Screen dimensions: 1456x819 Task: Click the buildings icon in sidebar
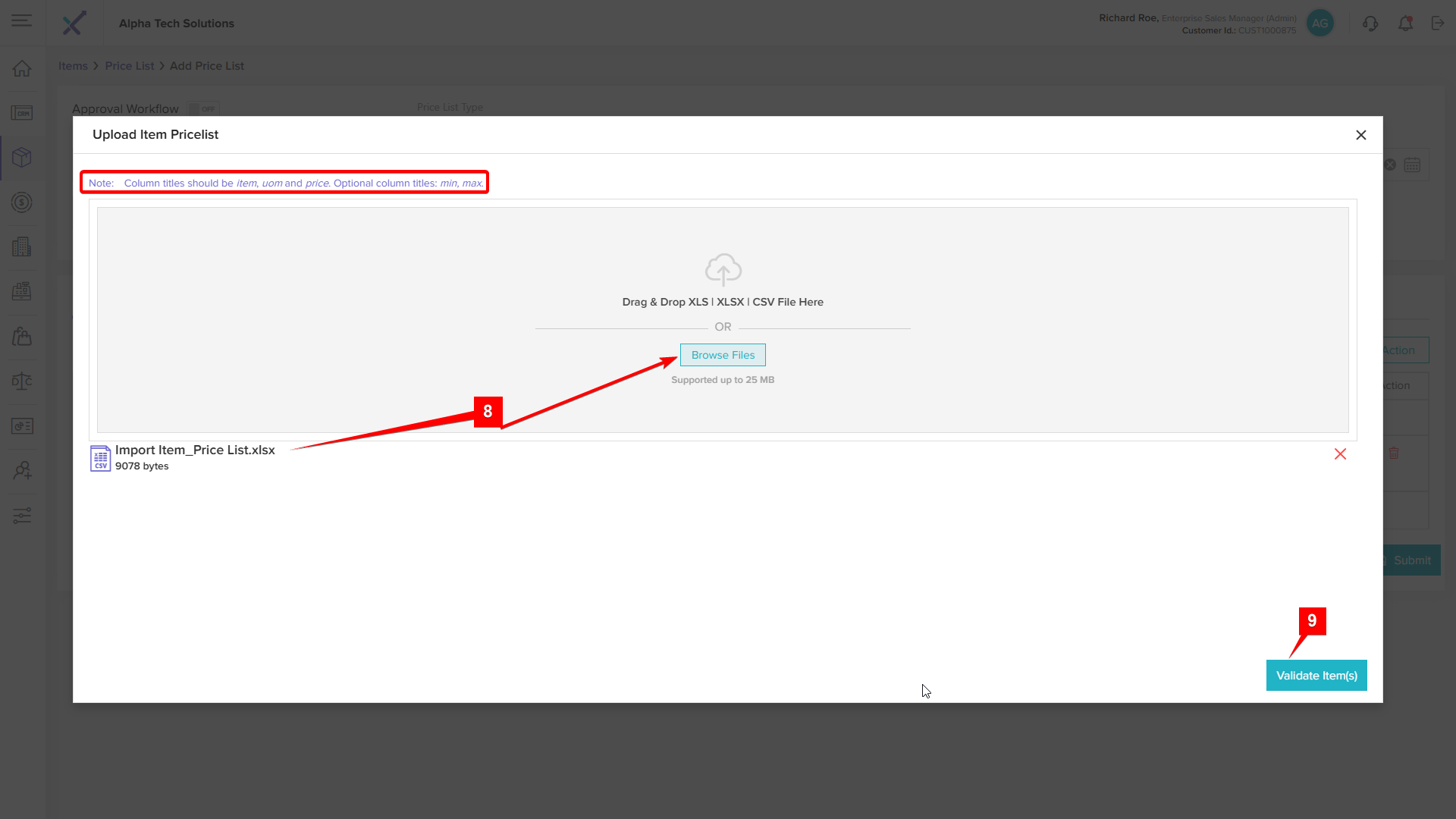pos(22,247)
